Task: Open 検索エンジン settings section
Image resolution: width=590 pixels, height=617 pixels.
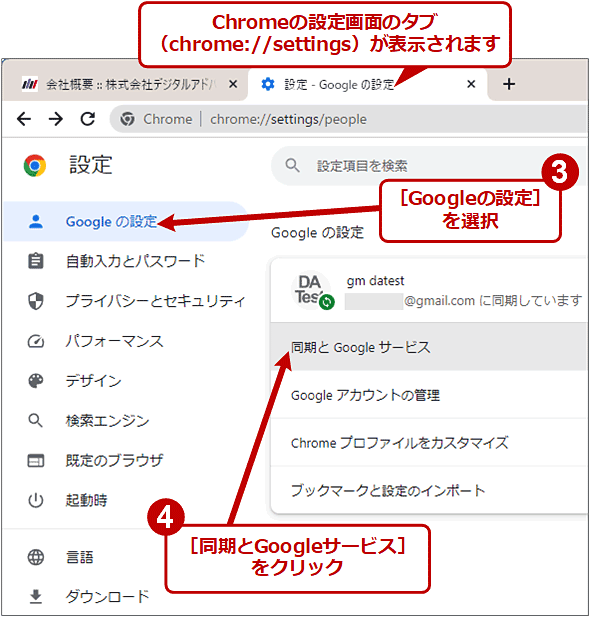Action: pyautogui.click(x=126, y=421)
